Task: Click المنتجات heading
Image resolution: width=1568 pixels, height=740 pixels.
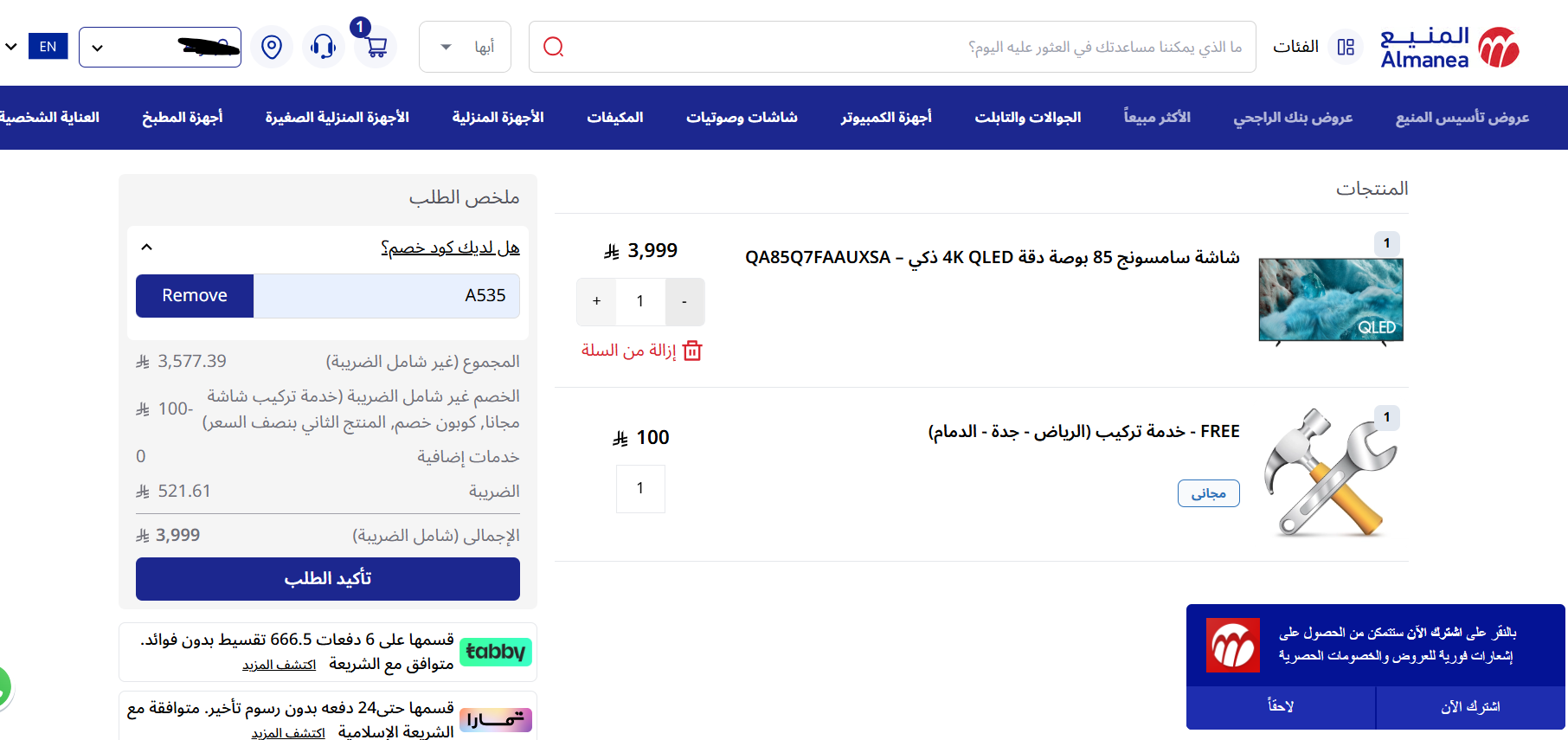Action: tap(1372, 188)
